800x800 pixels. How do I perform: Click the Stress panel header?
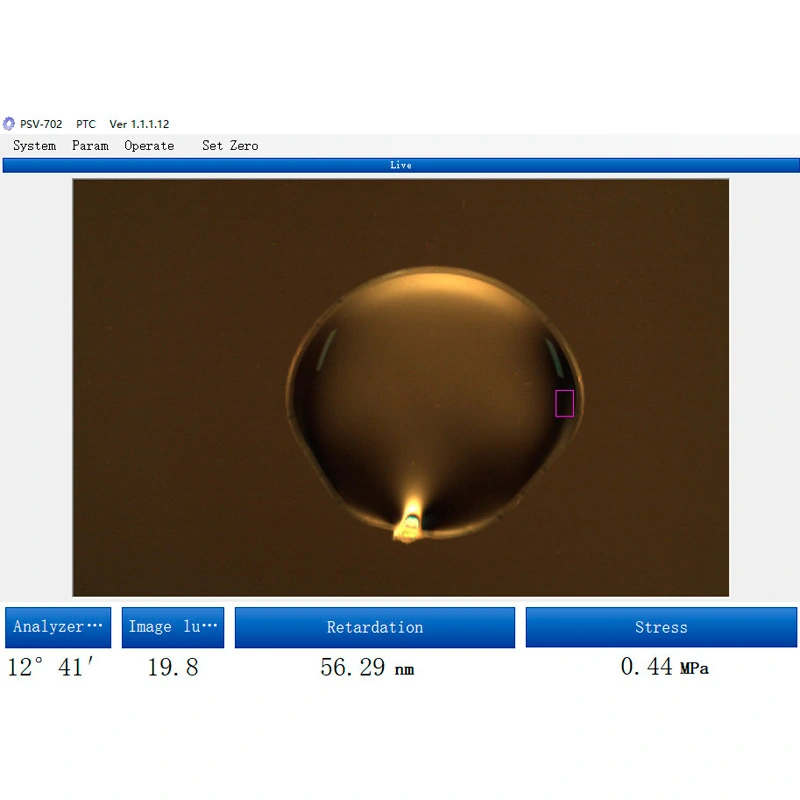click(661, 627)
